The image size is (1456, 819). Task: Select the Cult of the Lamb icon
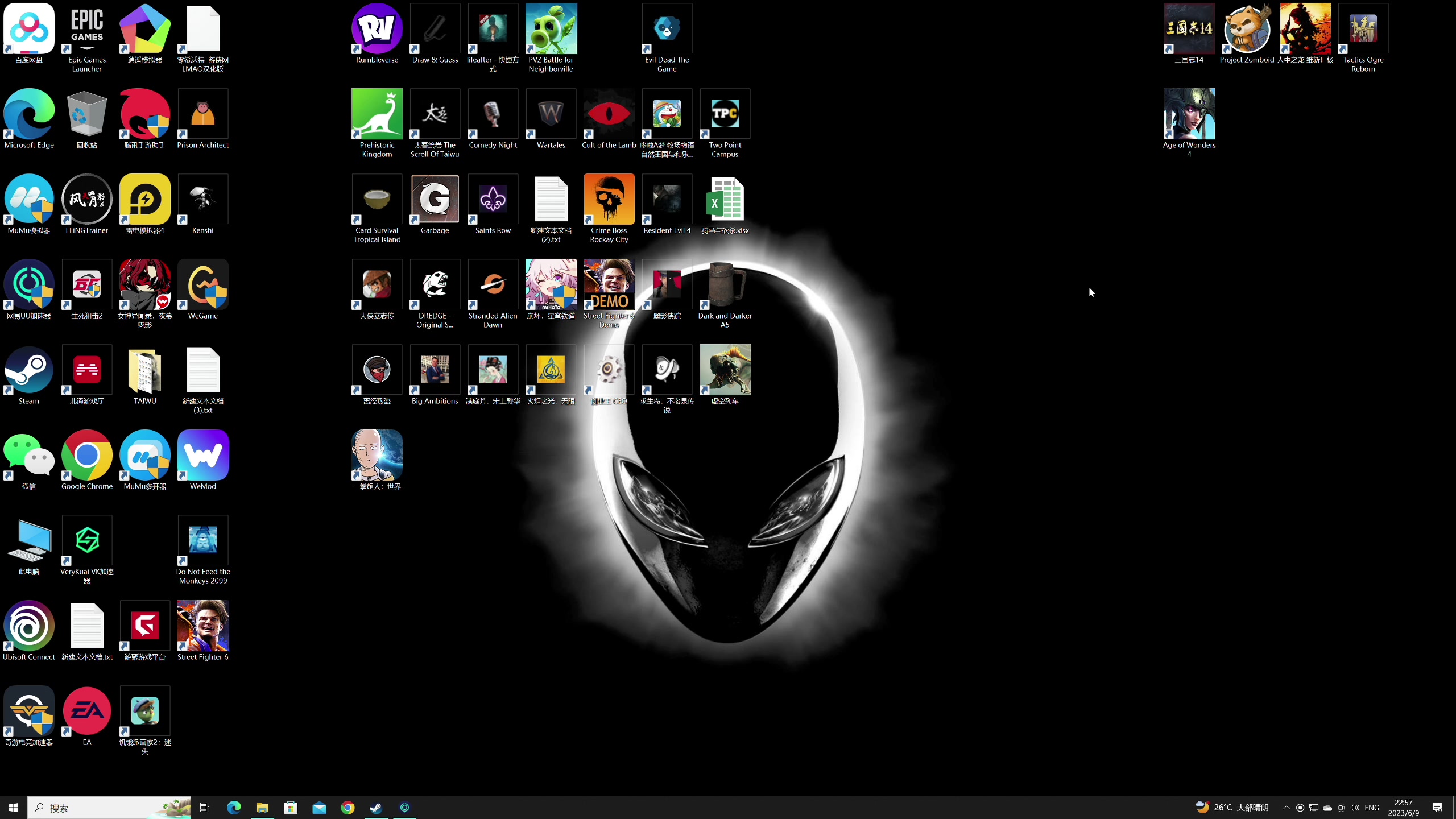pos(609,119)
